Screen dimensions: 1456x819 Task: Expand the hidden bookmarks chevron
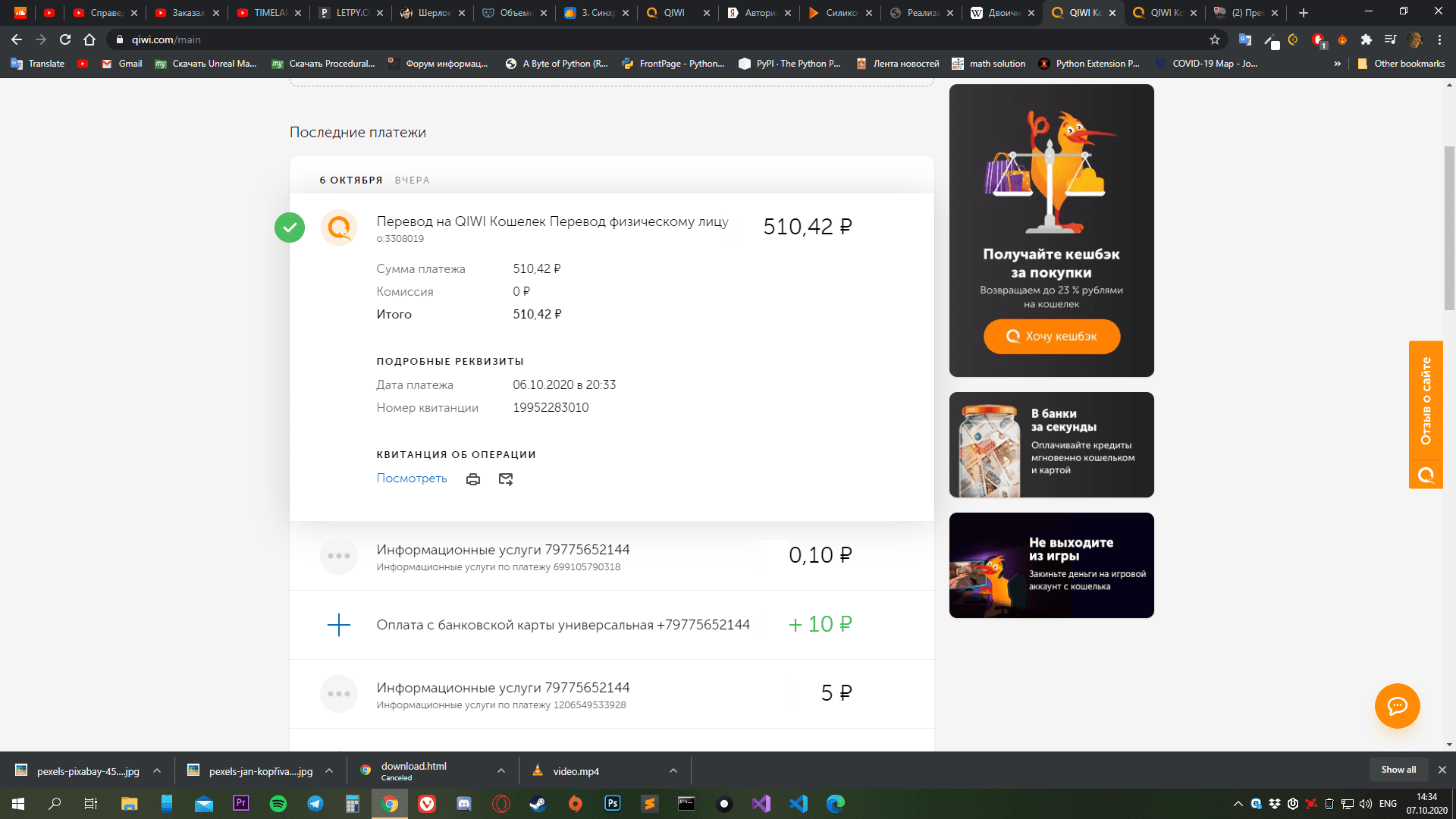pos(1338,64)
